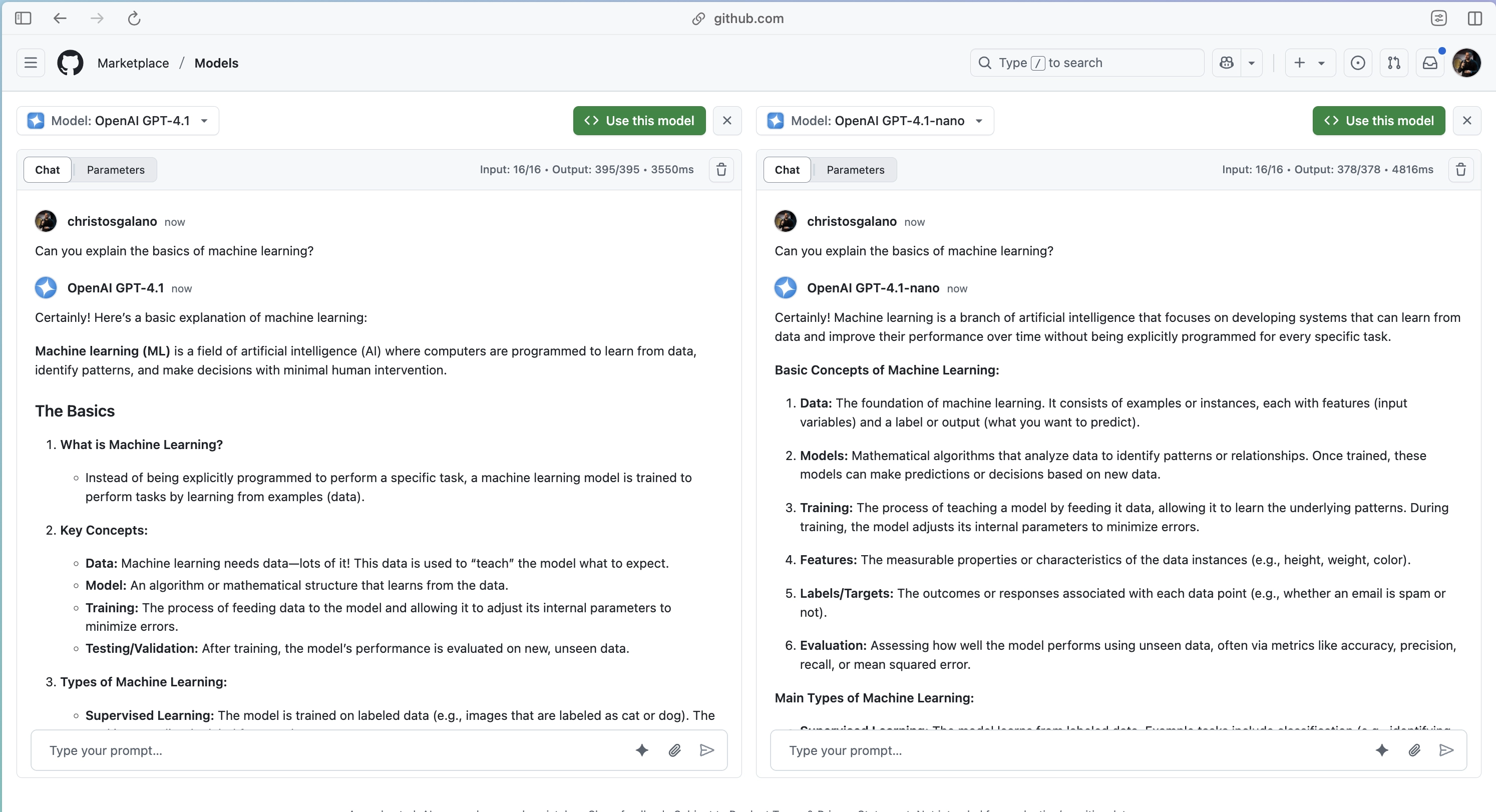Click attachment paperclip in right prompt box
Image resolution: width=1496 pixels, height=812 pixels.
point(1414,750)
